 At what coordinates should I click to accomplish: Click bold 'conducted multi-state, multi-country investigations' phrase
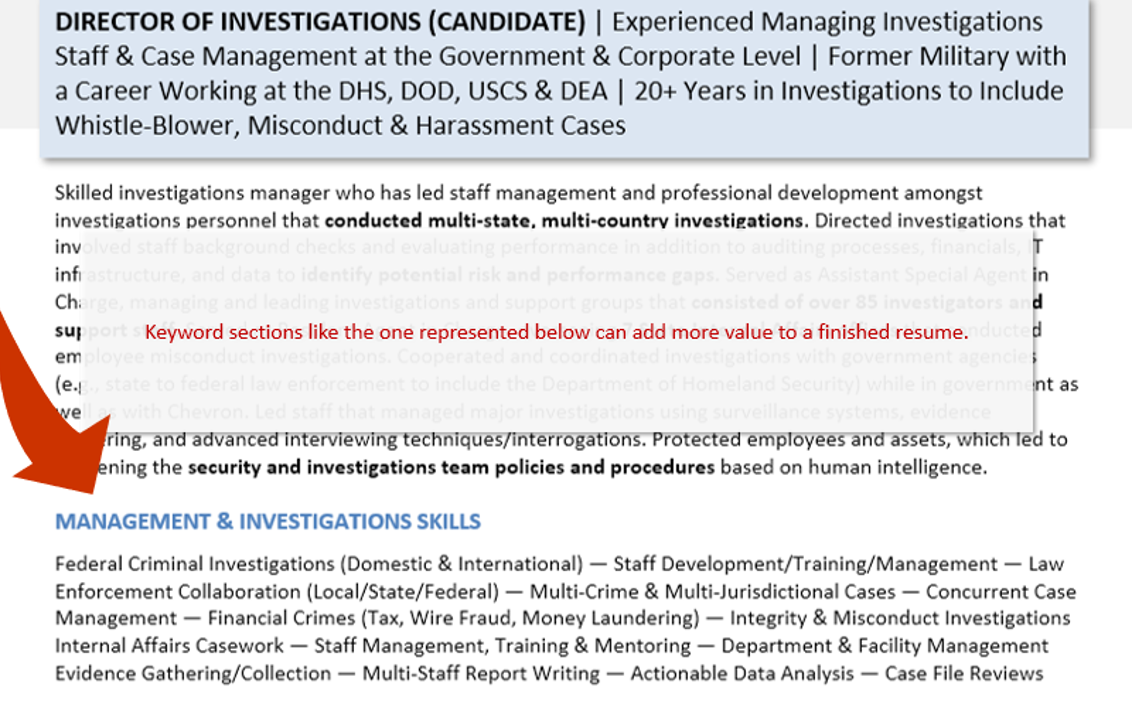[563, 220]
